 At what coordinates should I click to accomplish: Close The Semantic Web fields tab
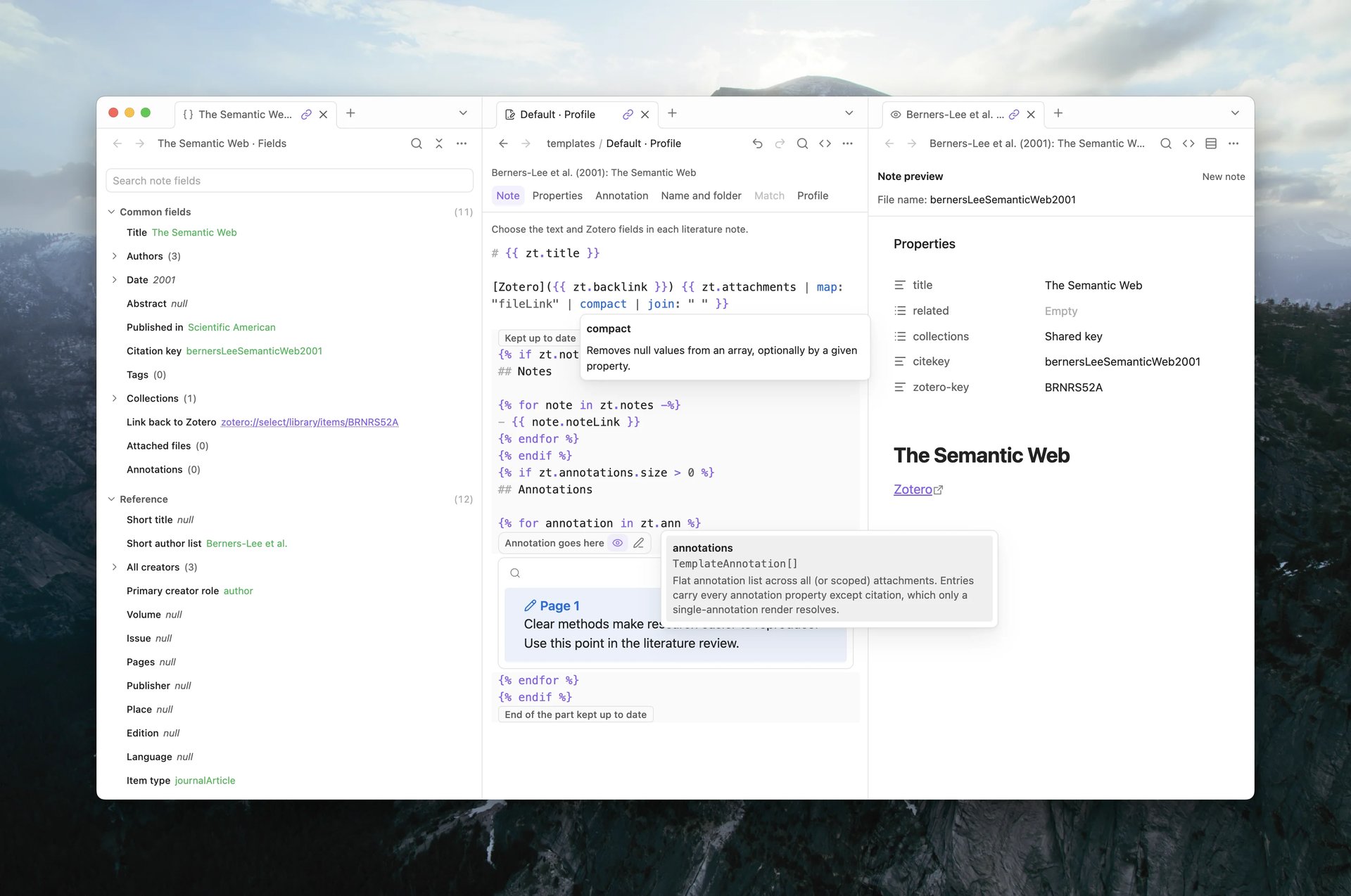(323, 114)
